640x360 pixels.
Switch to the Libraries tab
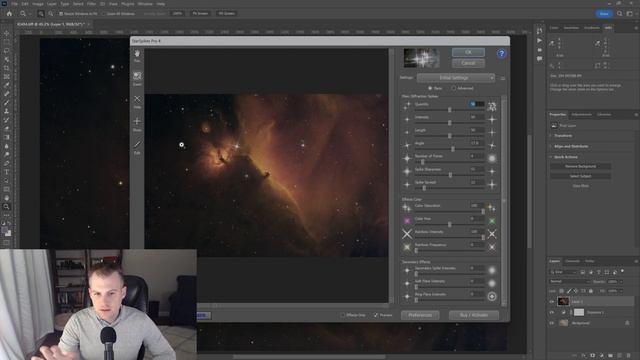[x=604, y=115]
